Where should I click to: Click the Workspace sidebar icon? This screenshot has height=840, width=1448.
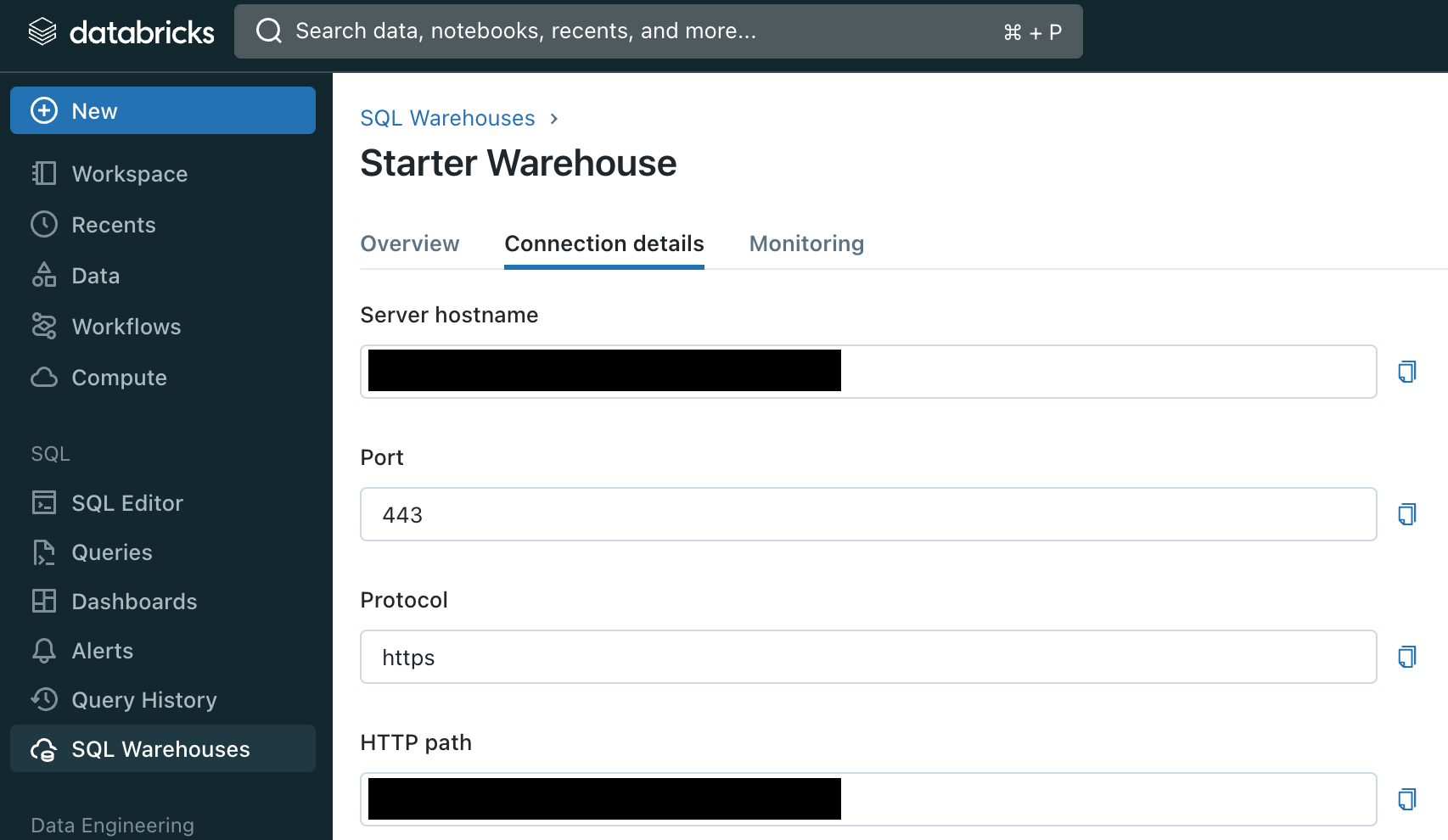coord(44,173)
